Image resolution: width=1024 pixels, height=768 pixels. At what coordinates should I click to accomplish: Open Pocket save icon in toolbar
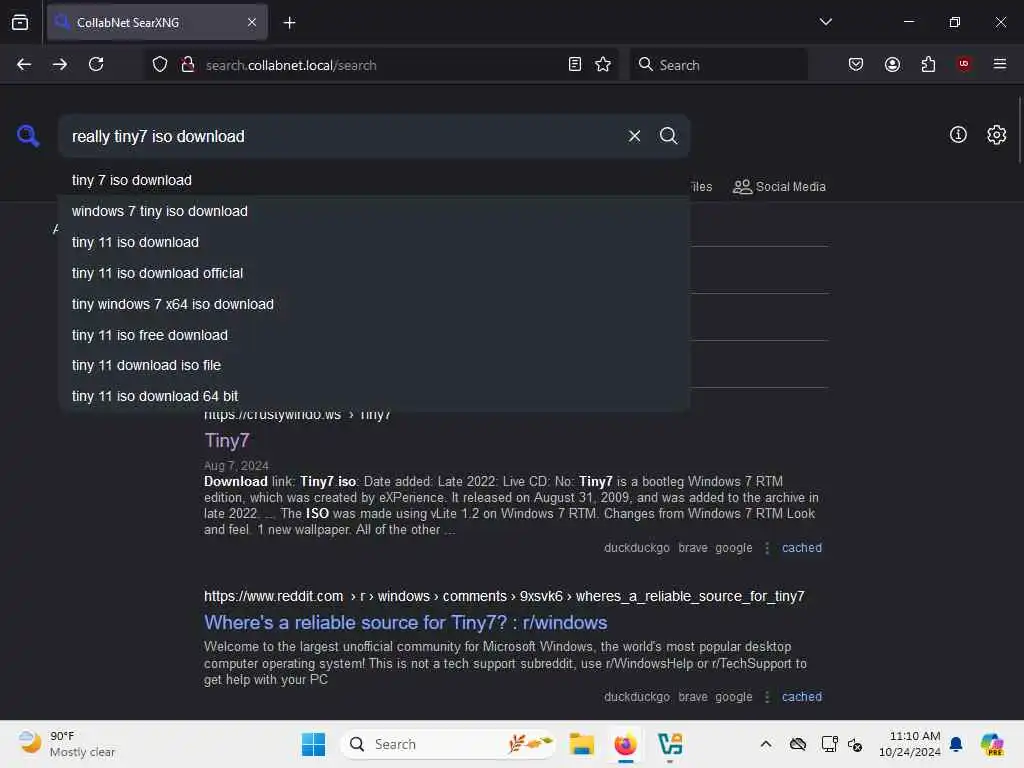point(856,64)
